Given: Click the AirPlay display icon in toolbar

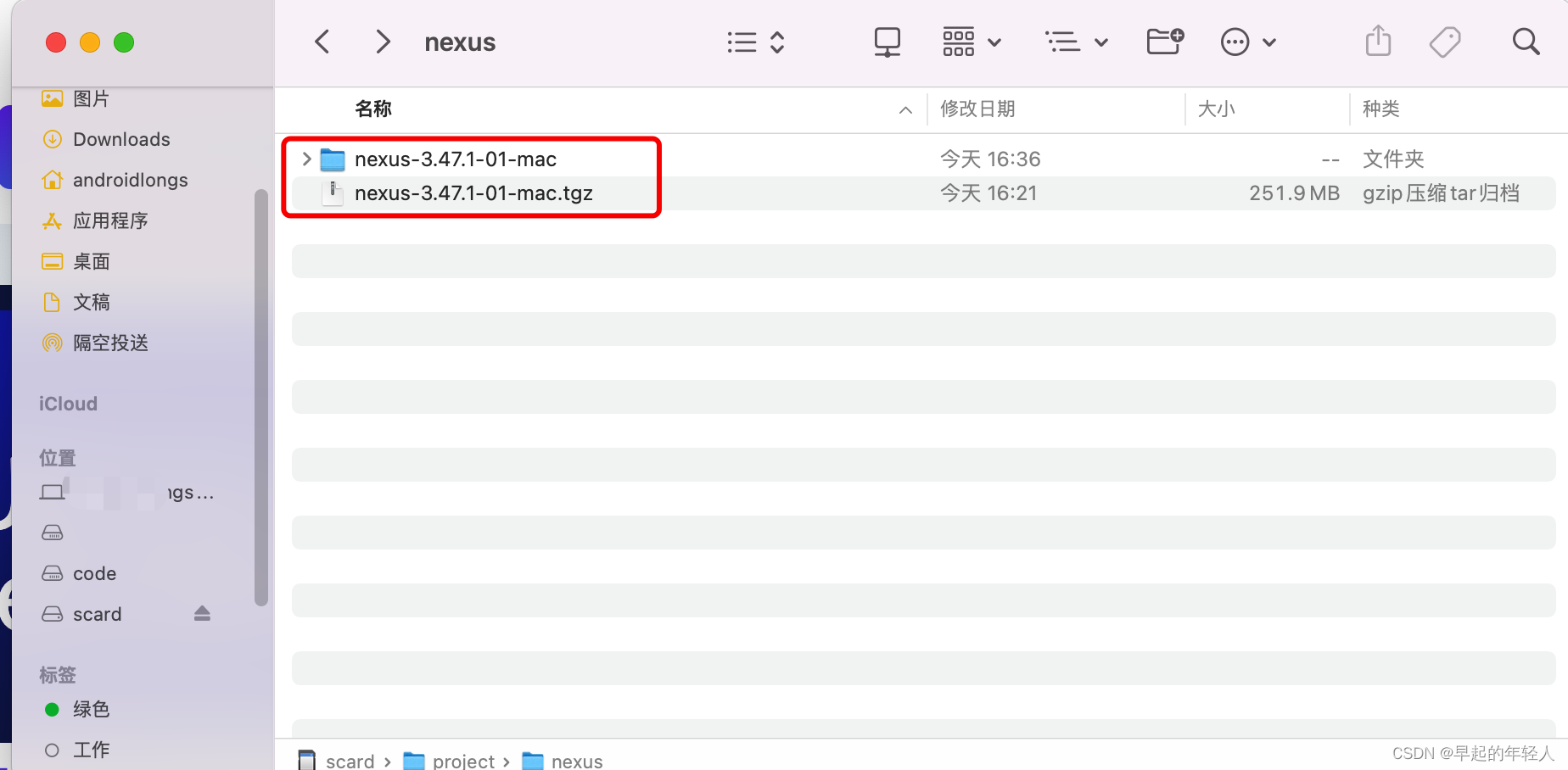Looking at the screenshot, I should (x=888, y=42).
